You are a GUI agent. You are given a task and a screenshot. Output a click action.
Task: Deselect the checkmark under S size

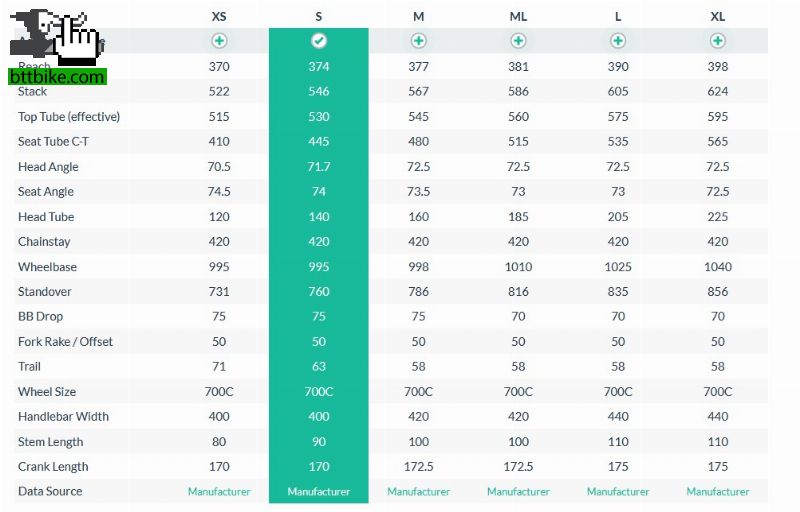tap(319, 41)
